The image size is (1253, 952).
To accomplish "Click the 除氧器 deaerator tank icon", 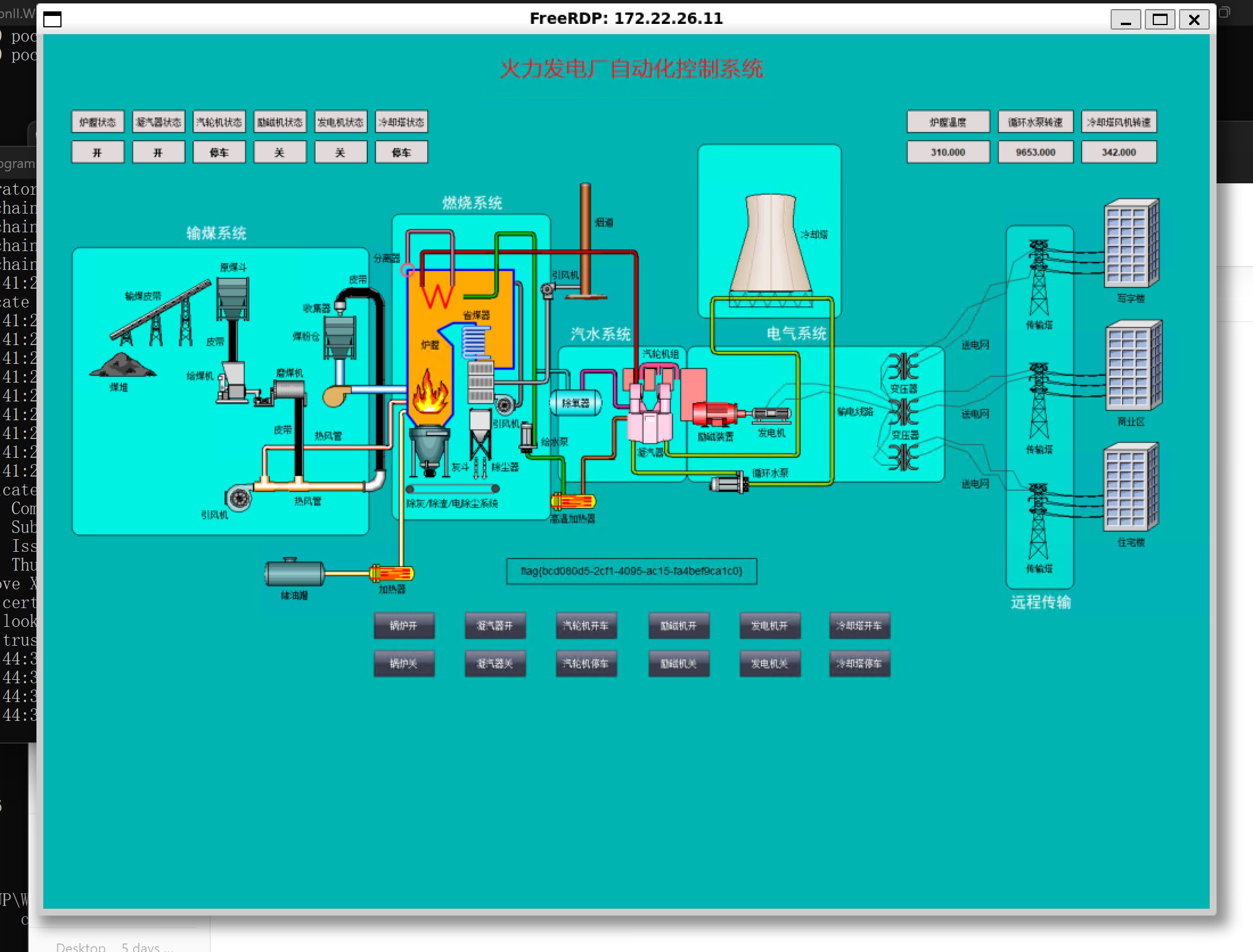I will coord(575,403).
